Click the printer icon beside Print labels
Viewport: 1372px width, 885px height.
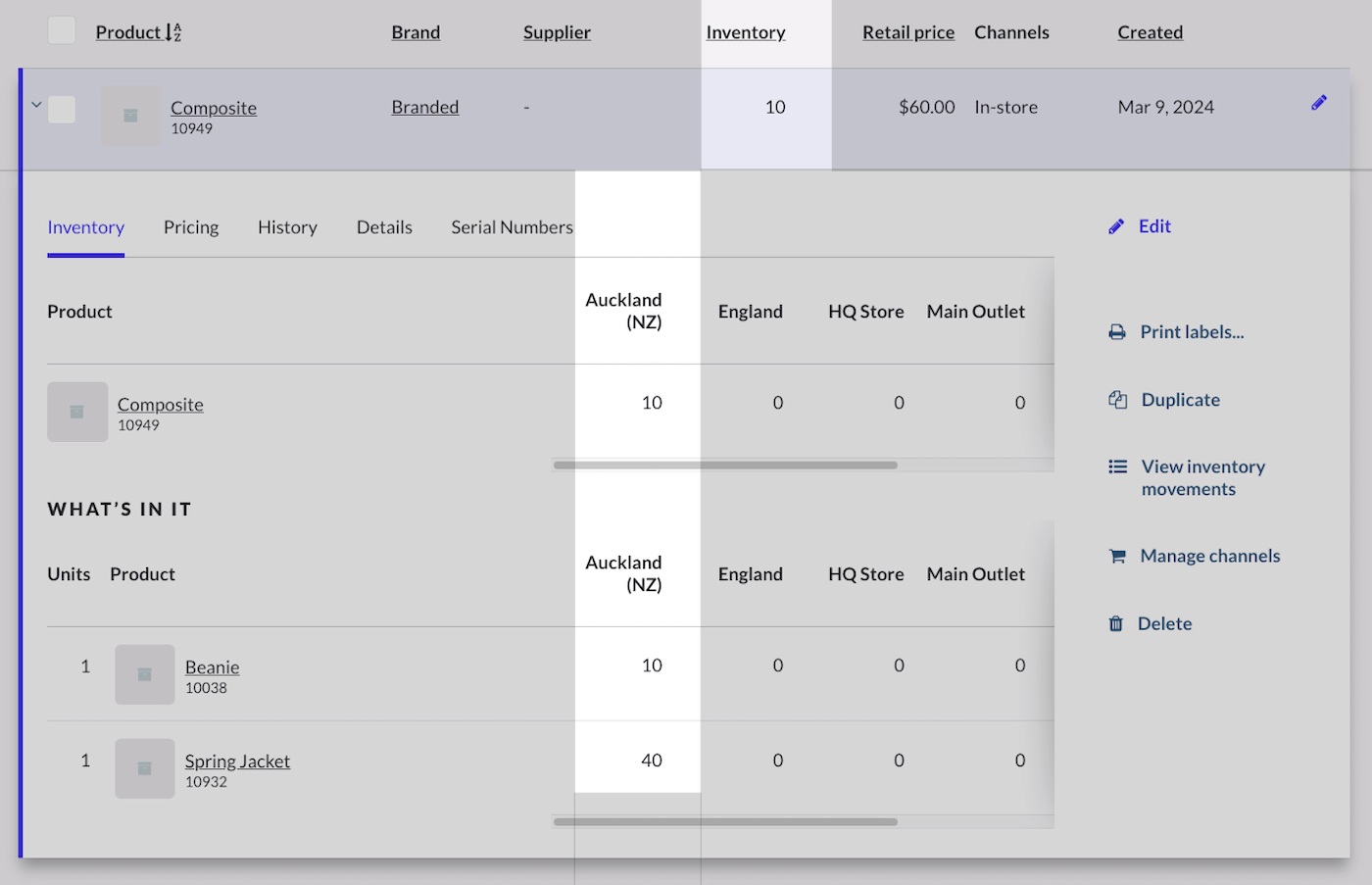coord(1117,332)
